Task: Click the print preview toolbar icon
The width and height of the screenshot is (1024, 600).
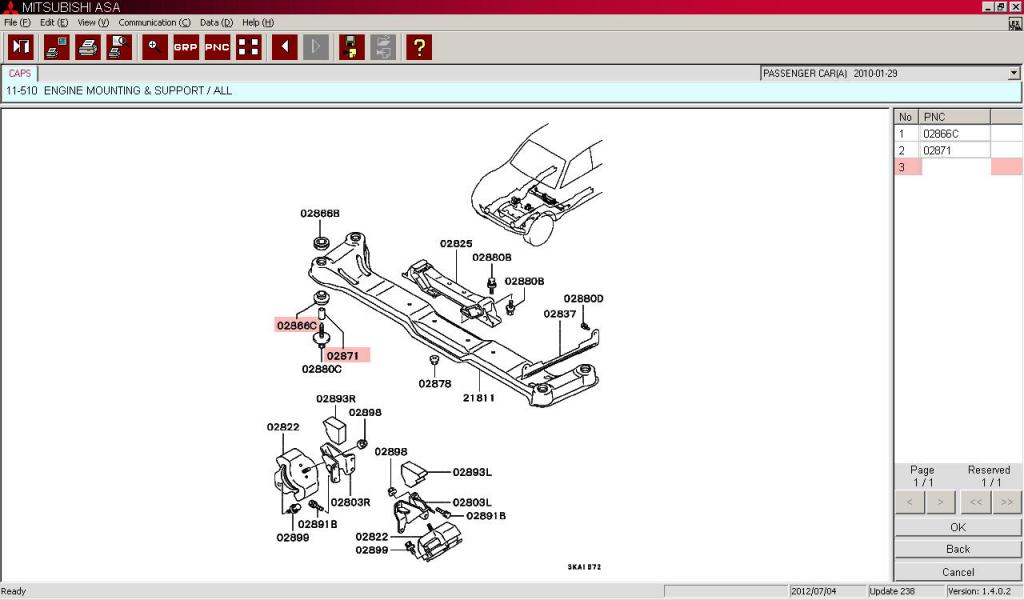Action: click(120, 47)
